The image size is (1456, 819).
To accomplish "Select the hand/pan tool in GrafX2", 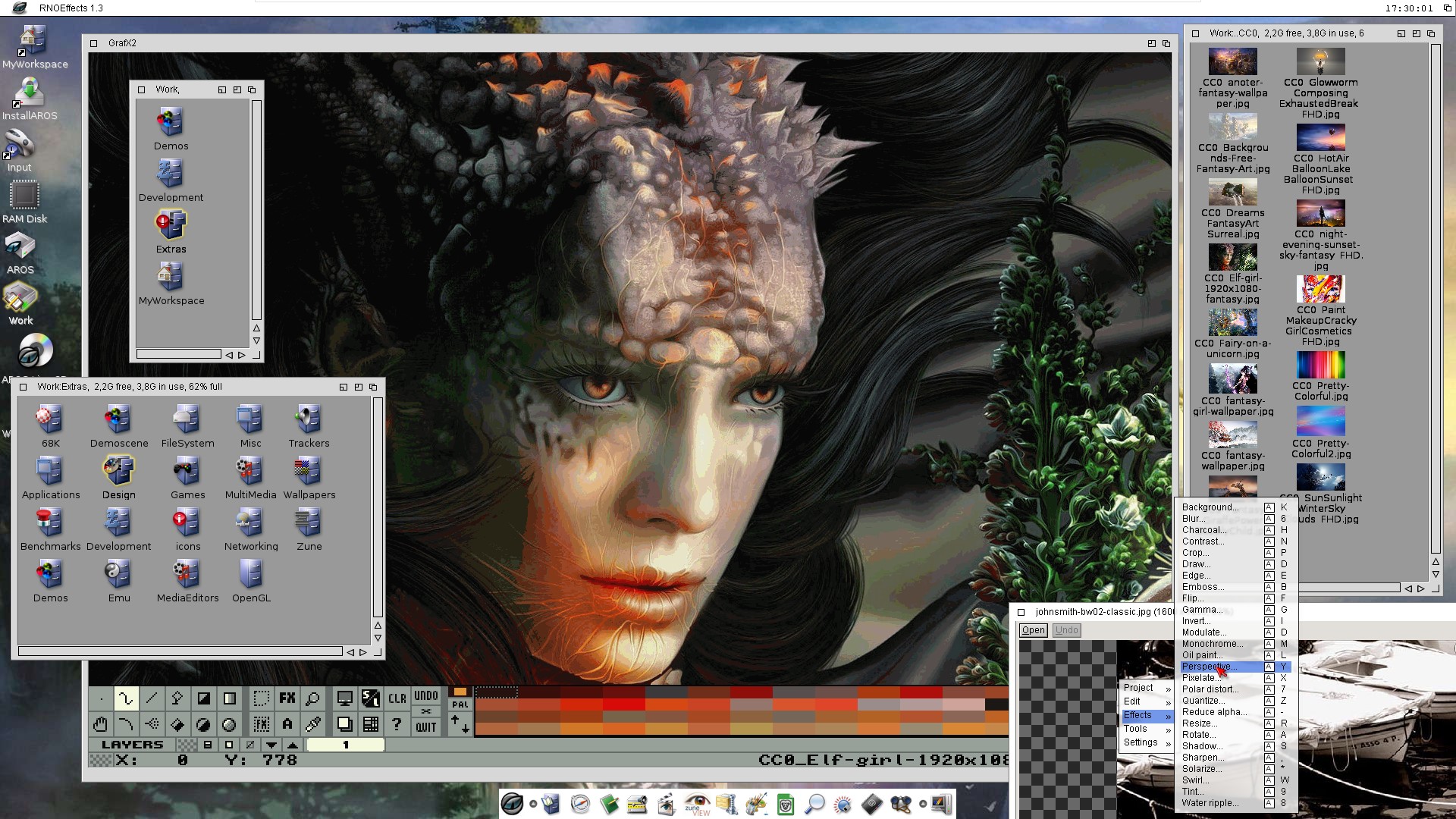I will point(100,724).
